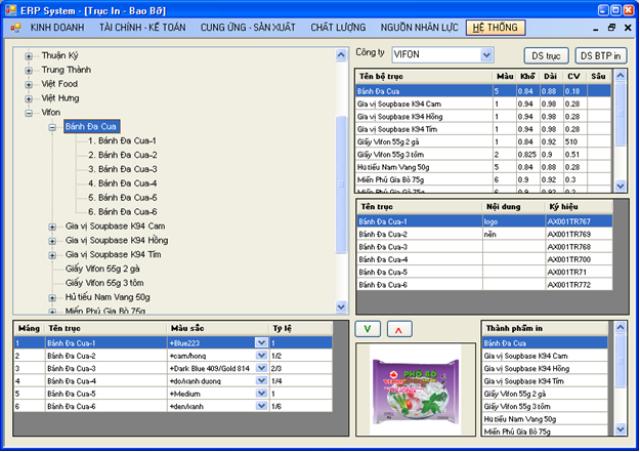Expand the Việt Hưng tree node
This screenshot has width=640, height=452.
click(29, 99)
